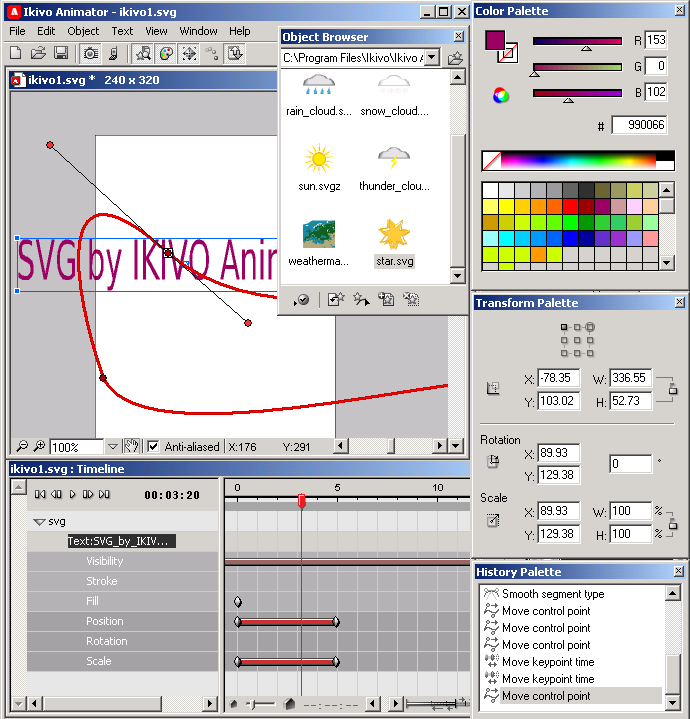690x719 pixels.
Task: Click the zoom in magnifier icon
Action: [x=39, y=446]
